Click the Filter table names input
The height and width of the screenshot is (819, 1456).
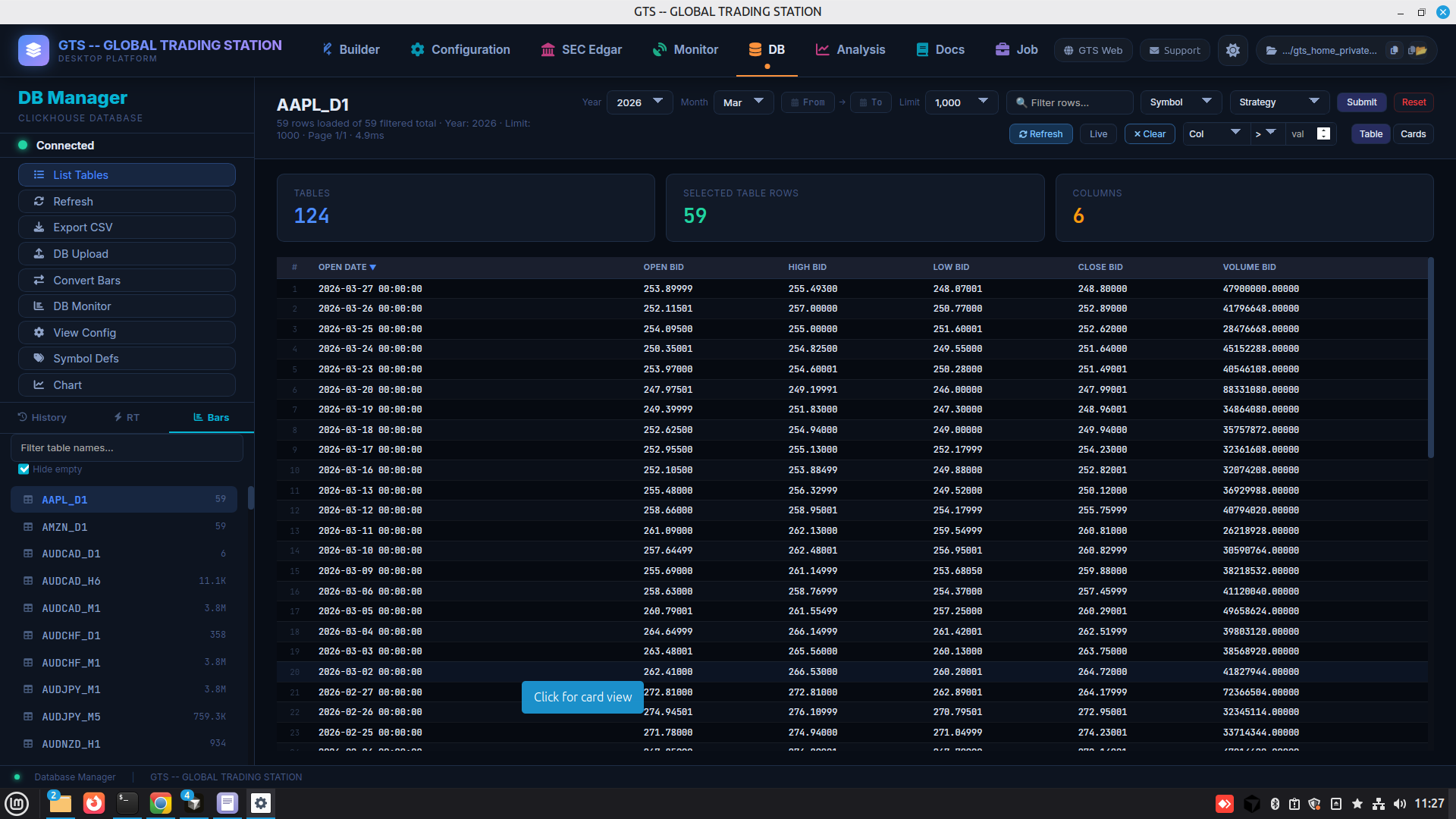pos(127,448)
